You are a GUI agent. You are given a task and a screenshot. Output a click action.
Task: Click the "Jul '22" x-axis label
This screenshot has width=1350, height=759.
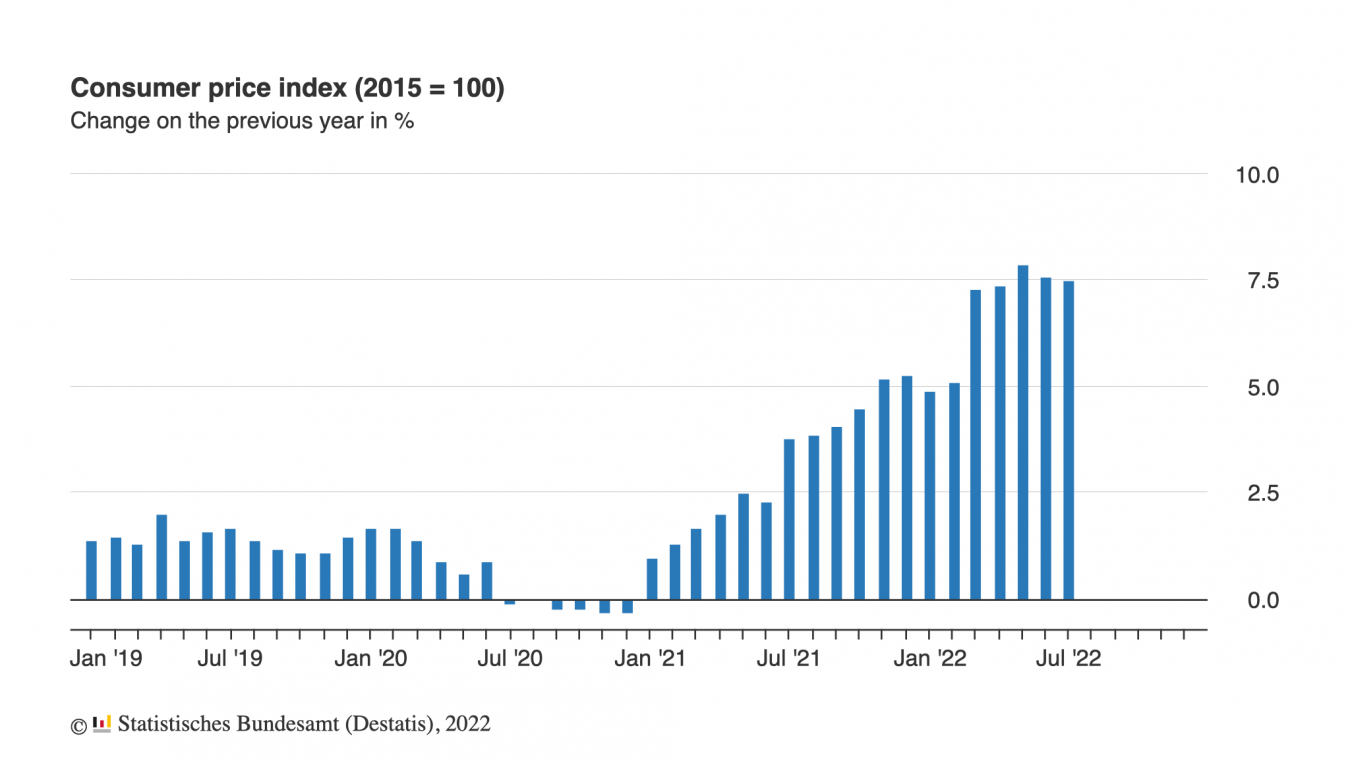[x=1068, y=659]
